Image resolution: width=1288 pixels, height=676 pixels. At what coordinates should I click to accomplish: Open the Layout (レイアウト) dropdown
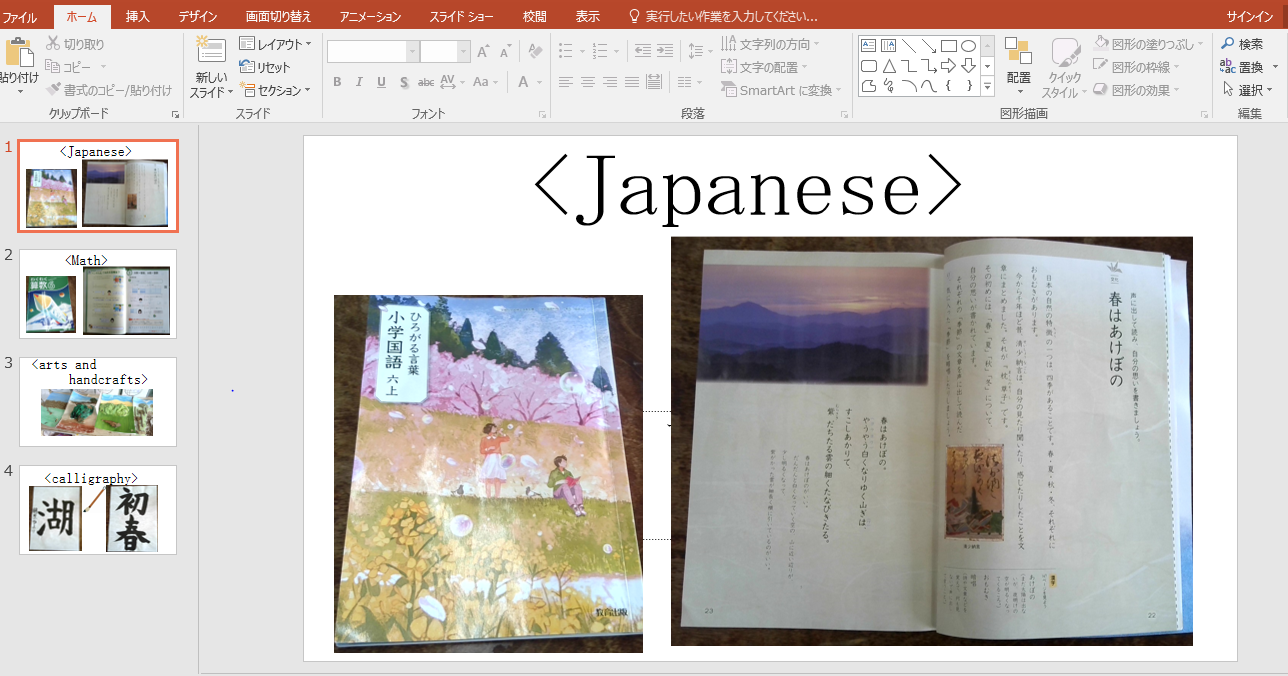276,44
